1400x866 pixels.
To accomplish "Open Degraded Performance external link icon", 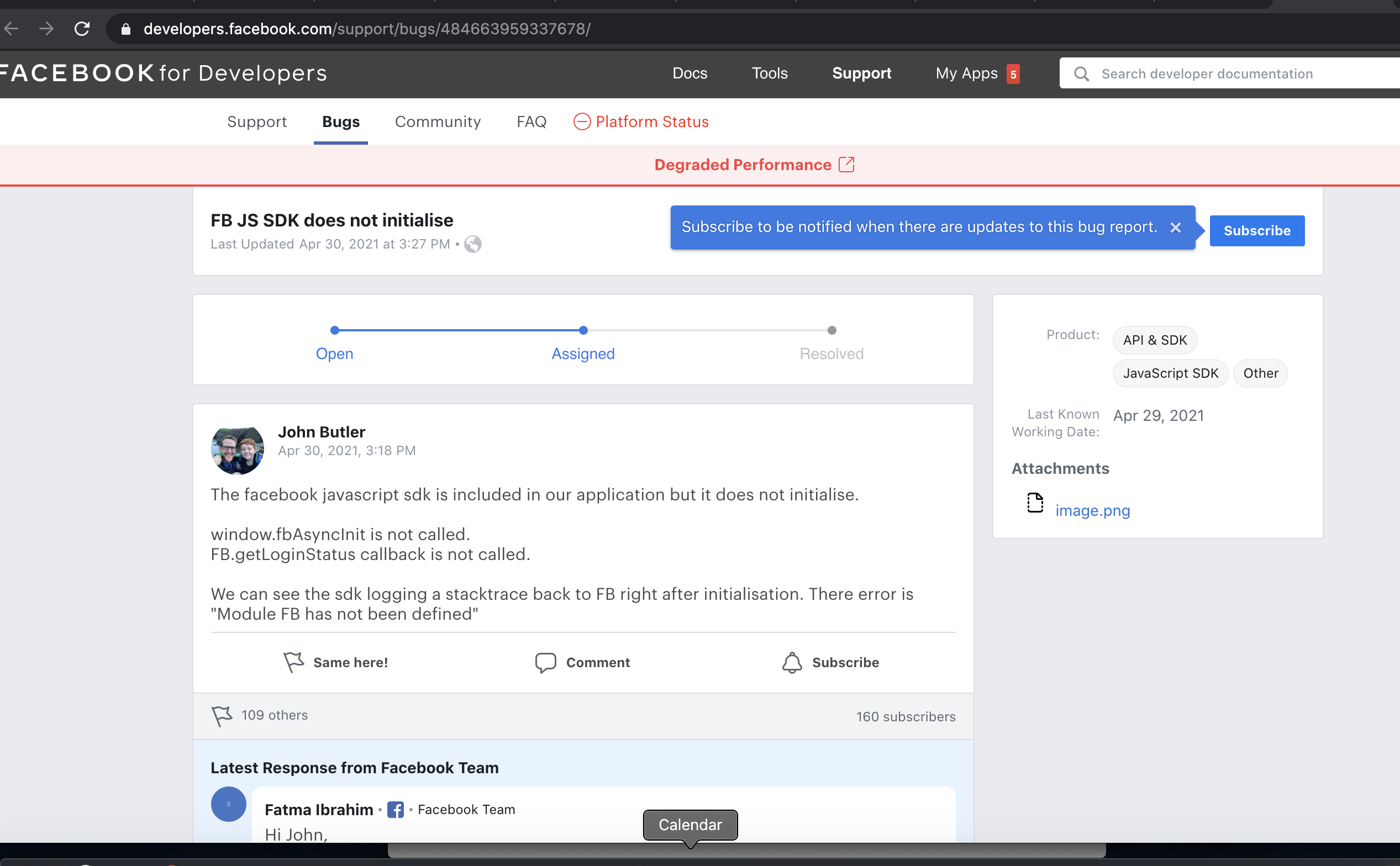I will (846, 165).
